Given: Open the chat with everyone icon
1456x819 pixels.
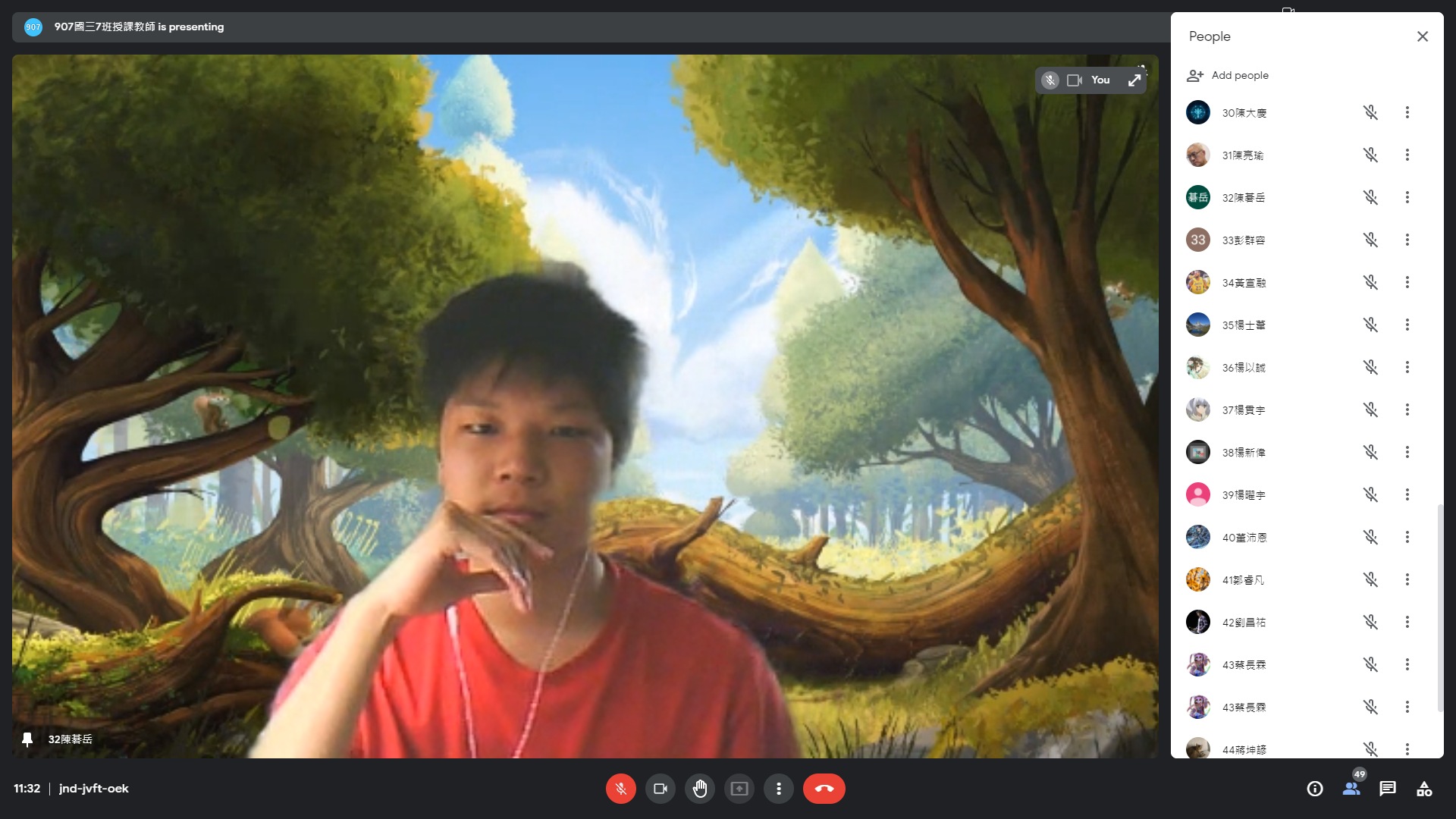Looking at the screenshot, I should coord(1388,789).
